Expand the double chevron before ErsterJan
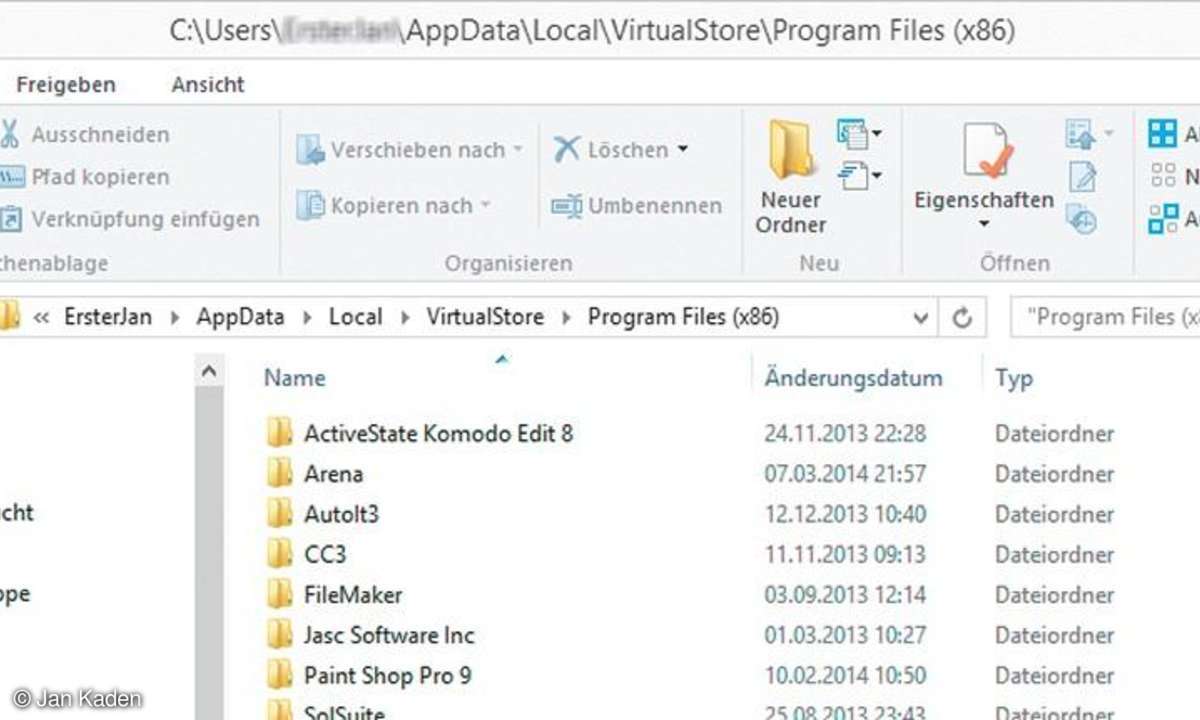 (x=42, y=318)
